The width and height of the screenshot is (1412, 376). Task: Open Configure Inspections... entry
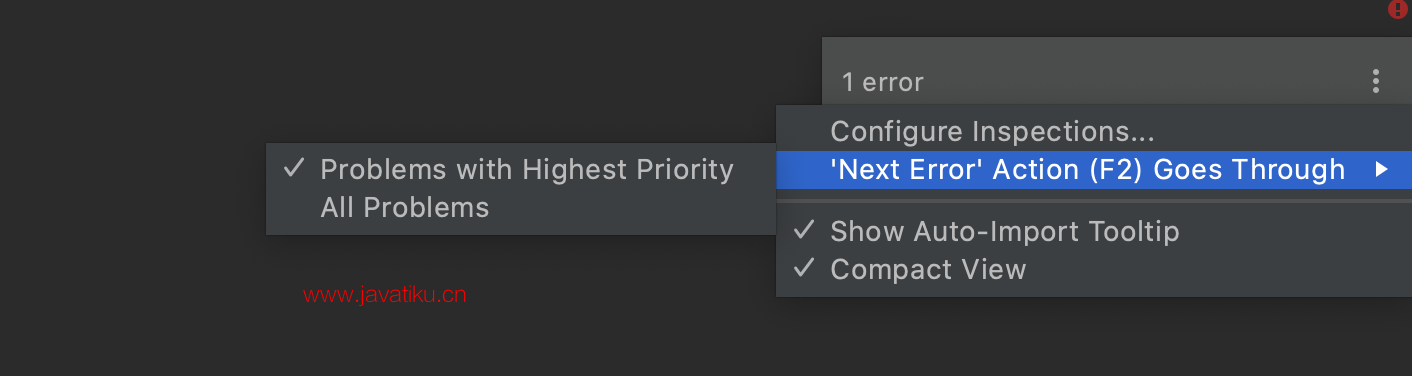1094,131
